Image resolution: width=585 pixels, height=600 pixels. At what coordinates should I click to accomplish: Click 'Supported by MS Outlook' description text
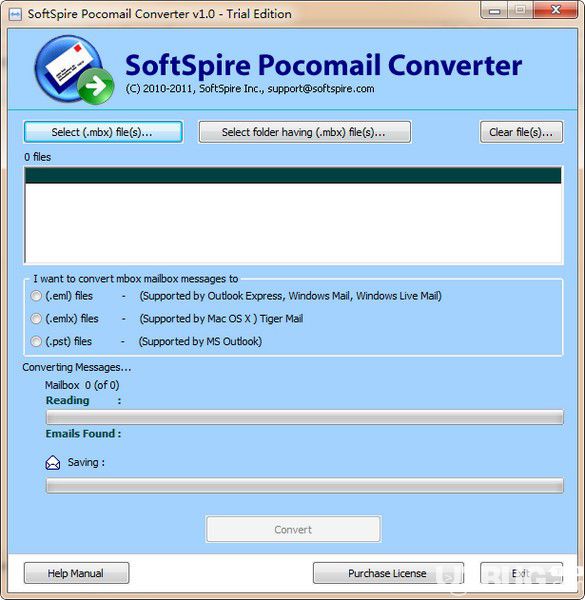pyautogui.click(x=200, y=341)
